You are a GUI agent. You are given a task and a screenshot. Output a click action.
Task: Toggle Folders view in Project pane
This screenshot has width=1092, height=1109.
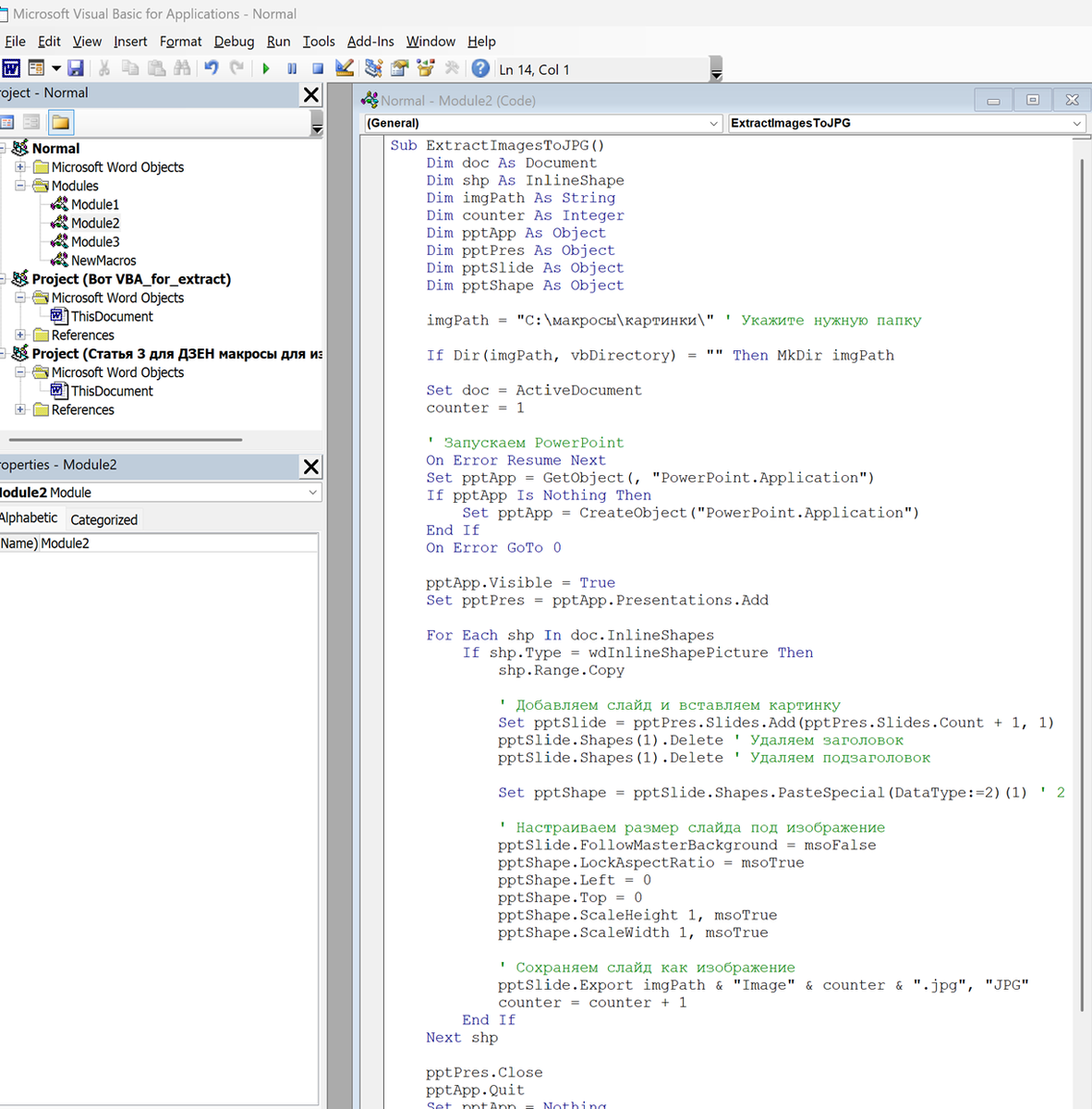pos(61,122)
